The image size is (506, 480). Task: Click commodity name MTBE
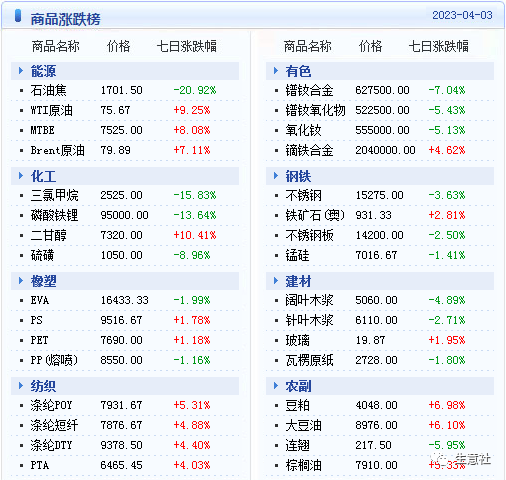[42, 130]
